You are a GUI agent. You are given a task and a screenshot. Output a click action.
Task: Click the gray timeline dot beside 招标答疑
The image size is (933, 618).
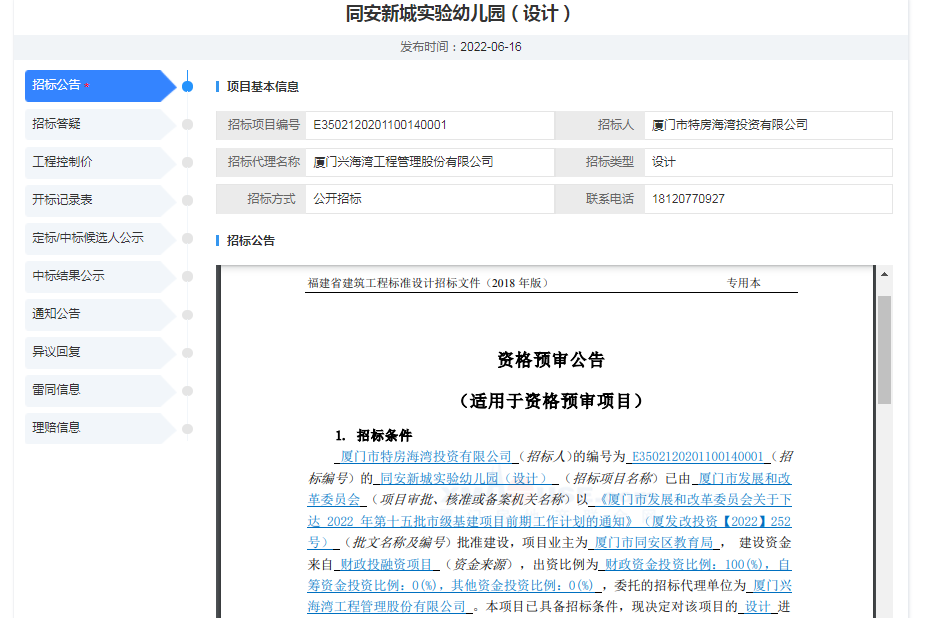(187, 124)
